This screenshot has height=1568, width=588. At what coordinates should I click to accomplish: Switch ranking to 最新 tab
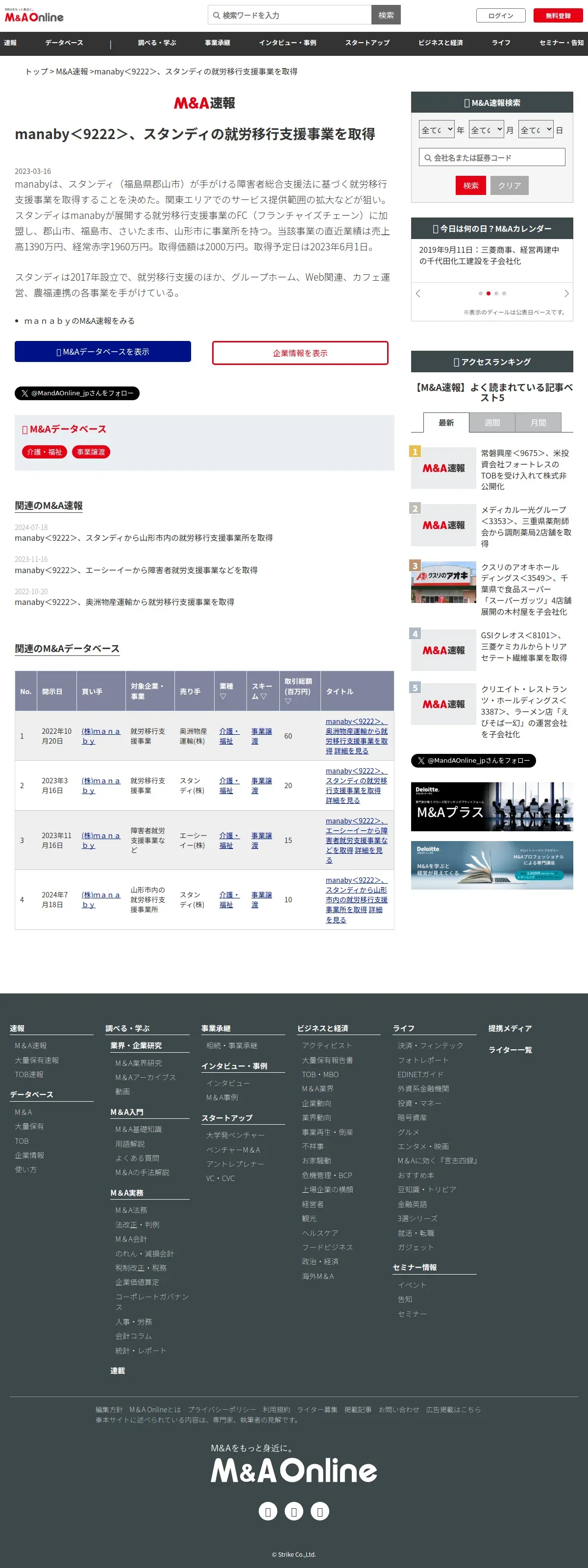pyautogui.click(x=446, y=422)
